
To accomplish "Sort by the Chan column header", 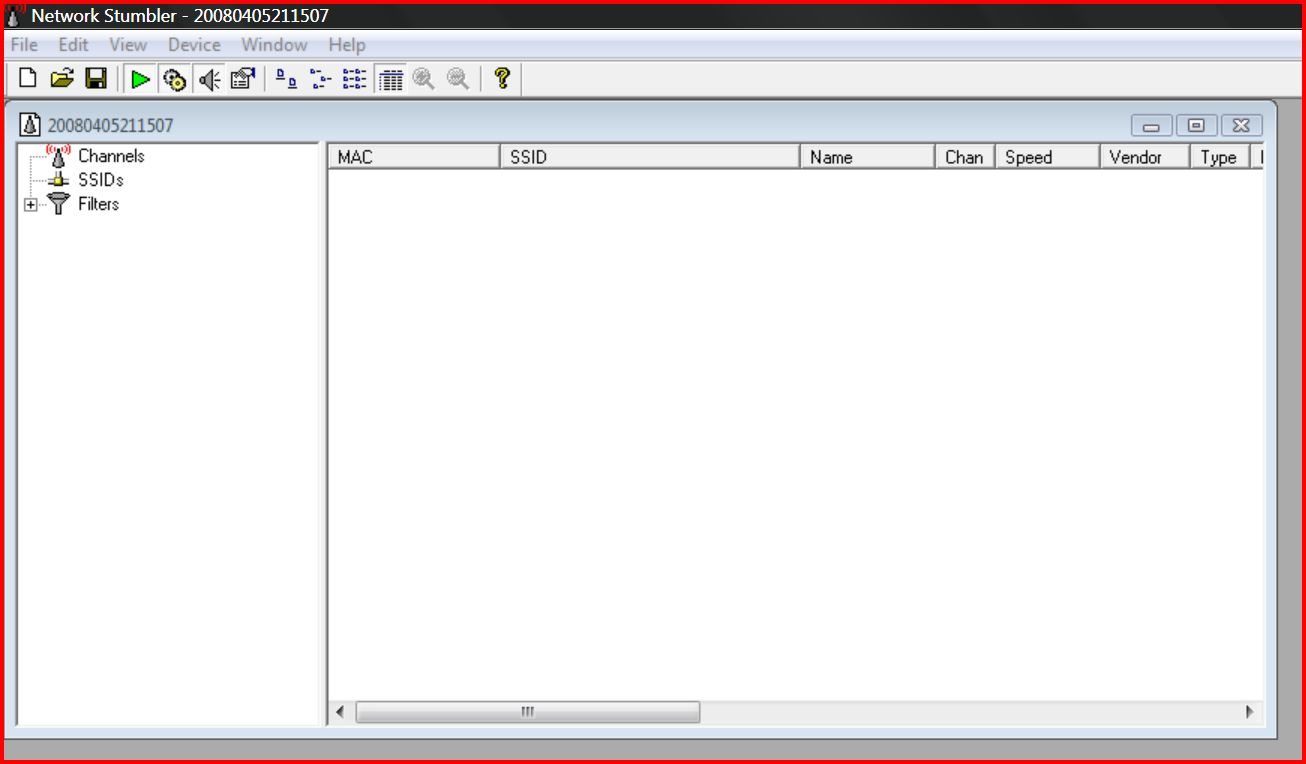I will (965, 157).
